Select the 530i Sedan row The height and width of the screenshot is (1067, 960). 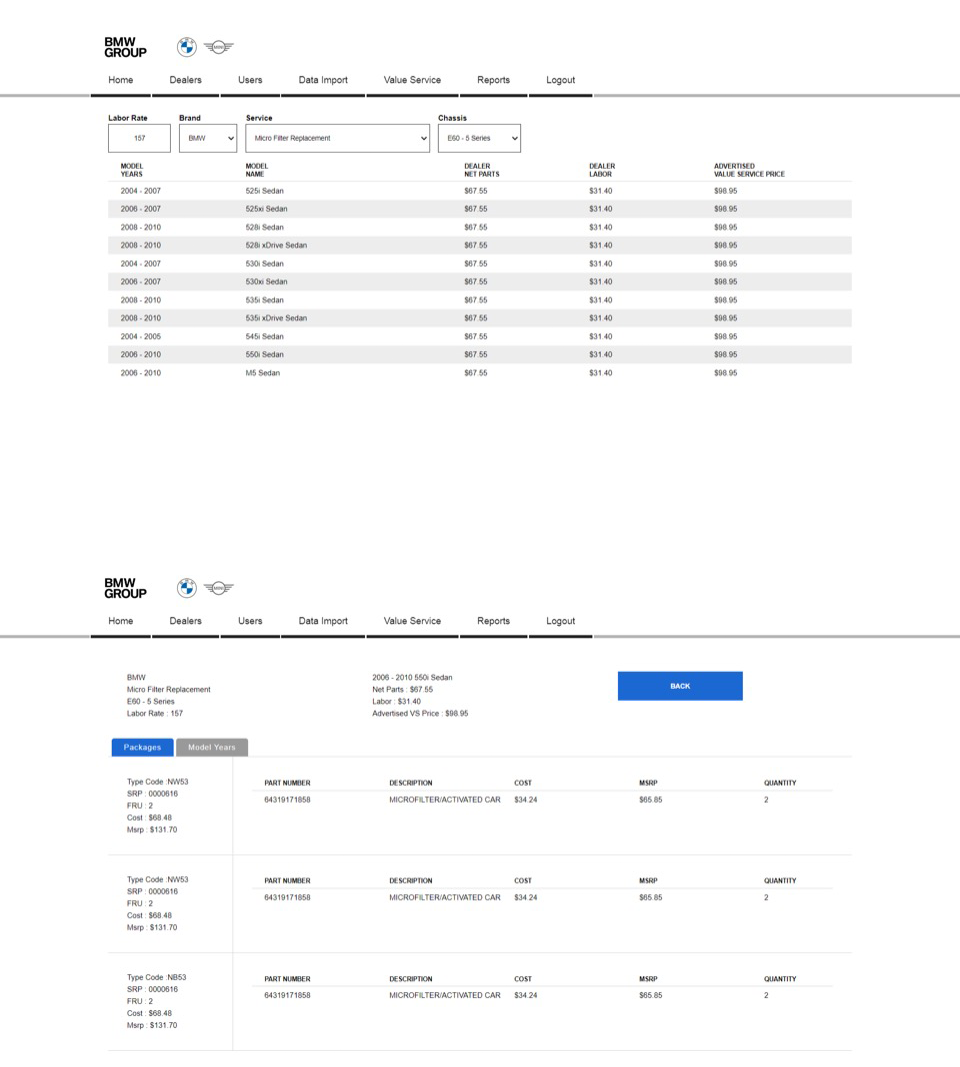tap(480, 263)
